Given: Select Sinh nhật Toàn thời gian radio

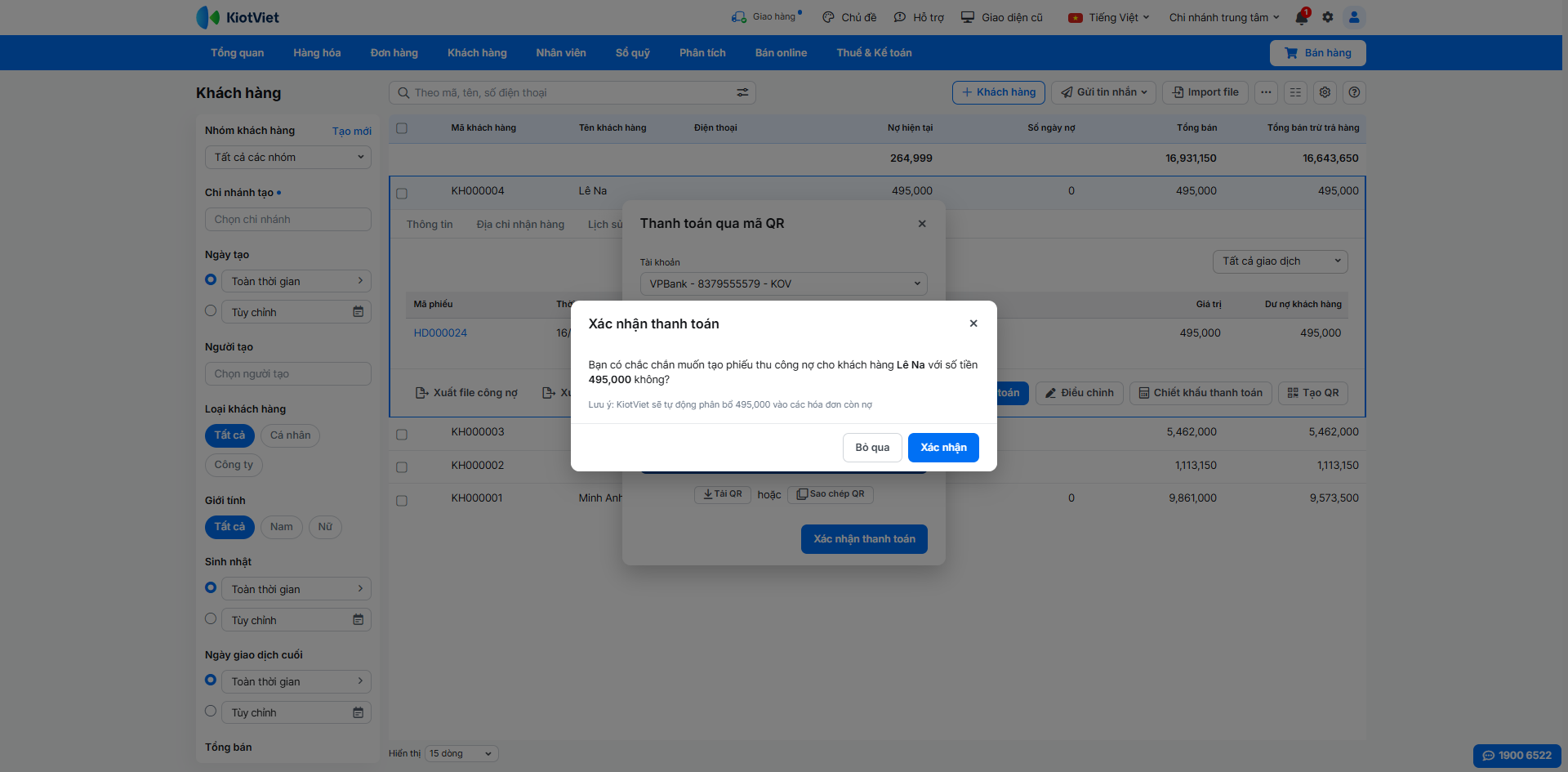Looking at the screenshot, I should [211, 587].
